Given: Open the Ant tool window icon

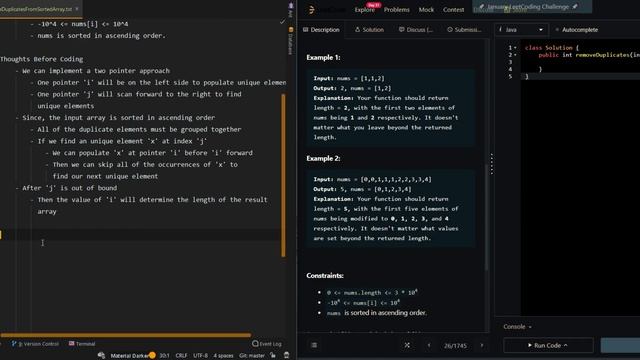Looking at the screenshot, I should [291, 9].
